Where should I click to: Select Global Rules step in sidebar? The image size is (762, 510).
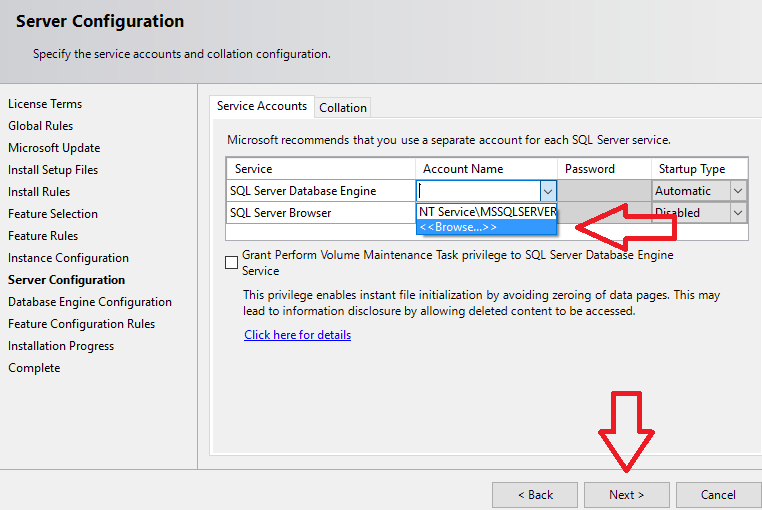(x=40, y=126)
